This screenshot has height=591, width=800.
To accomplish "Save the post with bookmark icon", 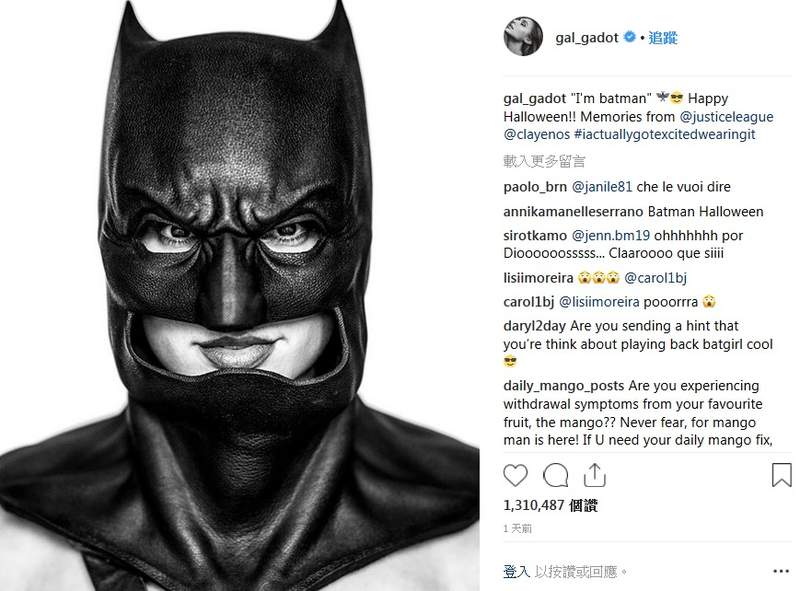I will 781,474.
